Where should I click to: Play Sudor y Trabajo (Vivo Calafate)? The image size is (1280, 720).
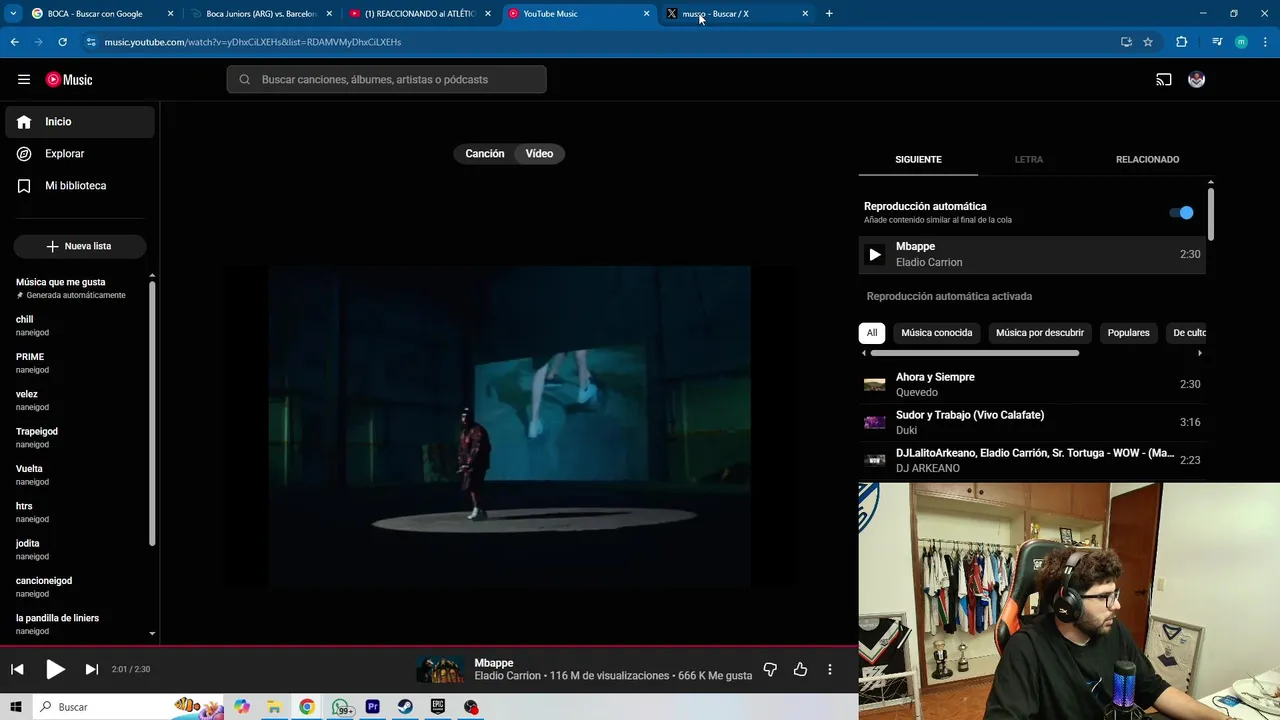[x=1032, y=422]
